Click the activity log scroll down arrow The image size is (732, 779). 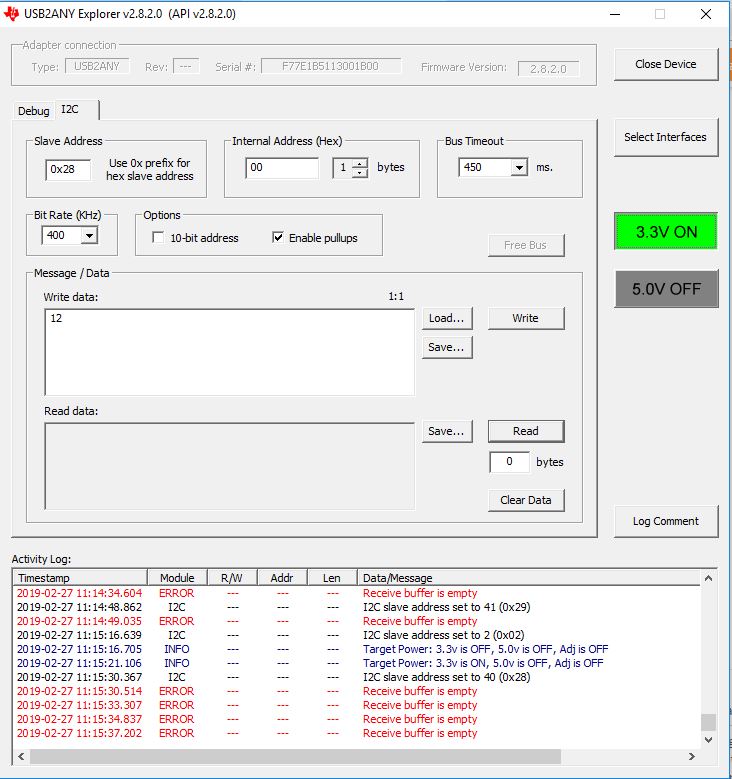pos(709,740)
